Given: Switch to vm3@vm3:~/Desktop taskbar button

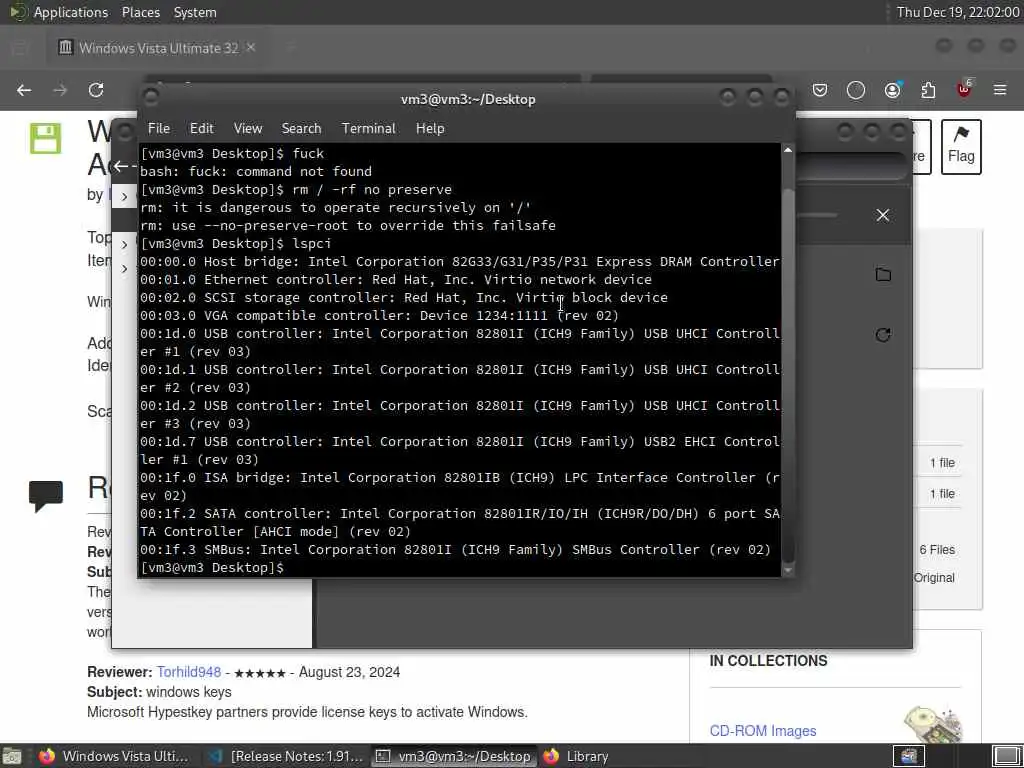Looking at the screenshot, I should coord(454,756).
